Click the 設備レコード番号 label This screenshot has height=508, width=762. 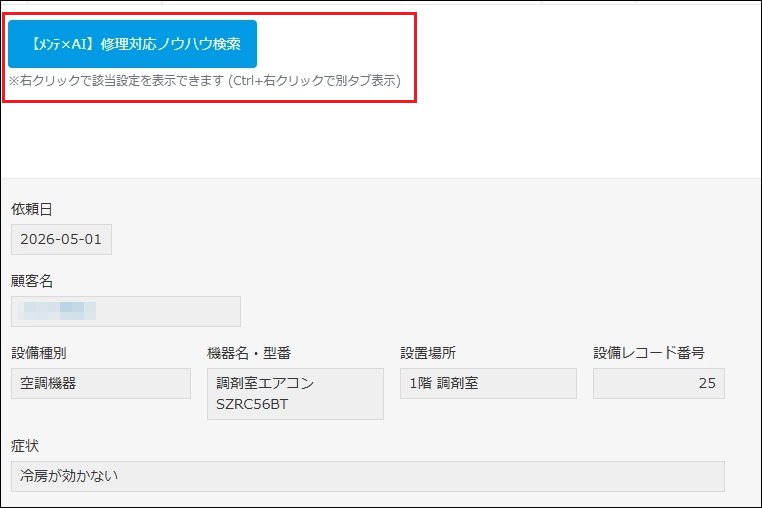point(649,353)
